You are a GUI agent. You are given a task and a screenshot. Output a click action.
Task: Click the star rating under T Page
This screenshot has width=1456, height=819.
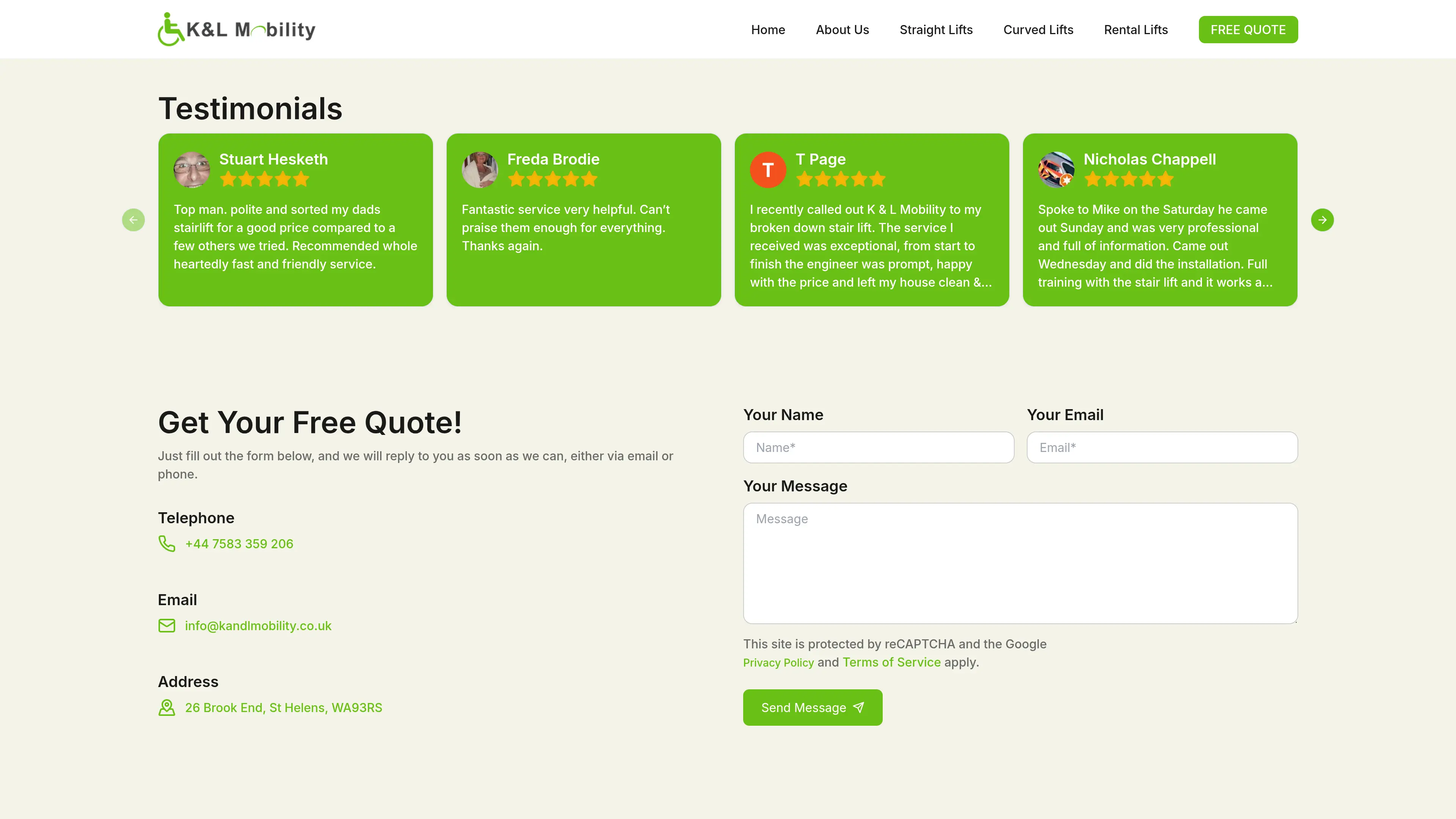click(x=841, y=179)
